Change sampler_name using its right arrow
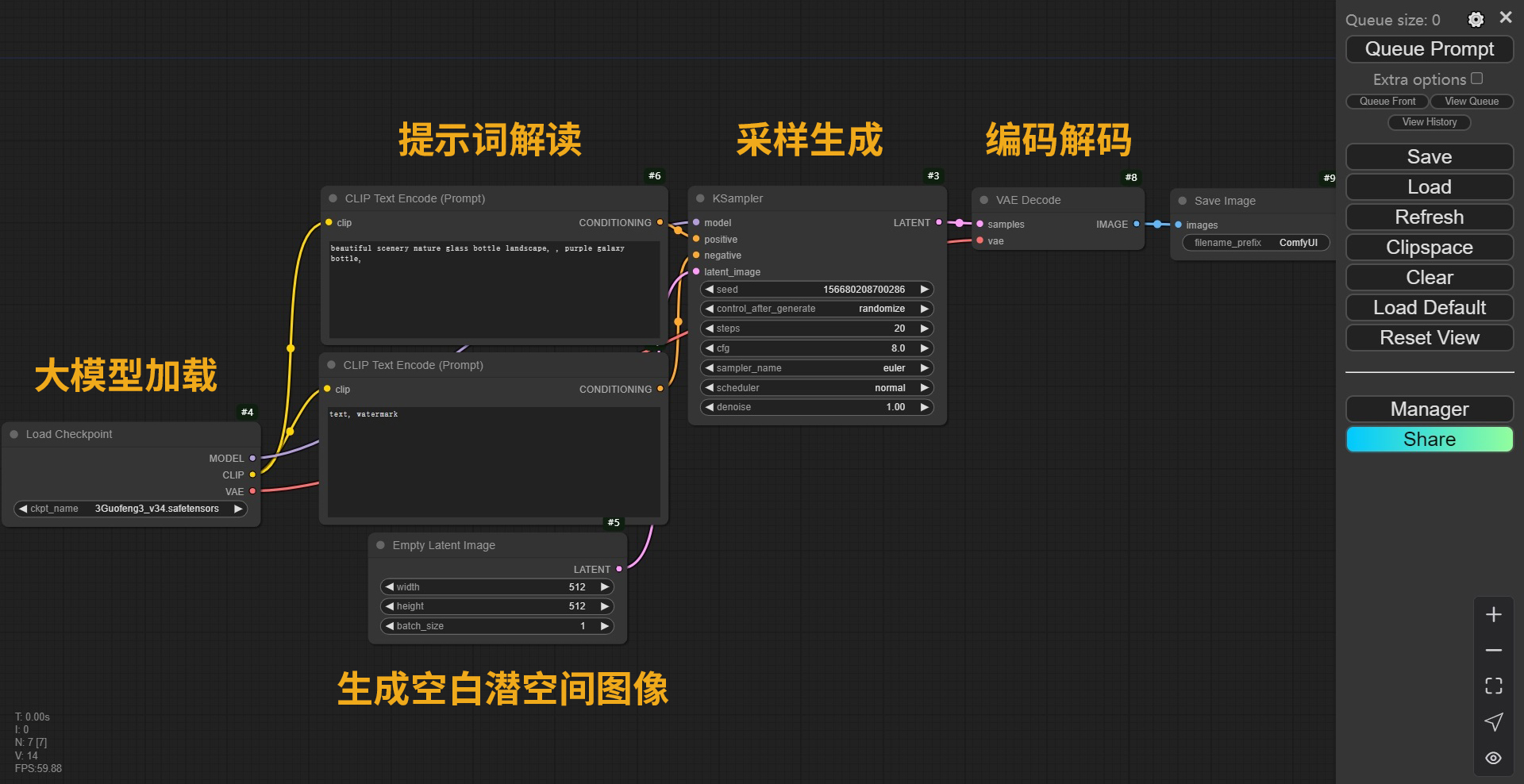This screenshot has width=1524, height=784. click(924, 367)
